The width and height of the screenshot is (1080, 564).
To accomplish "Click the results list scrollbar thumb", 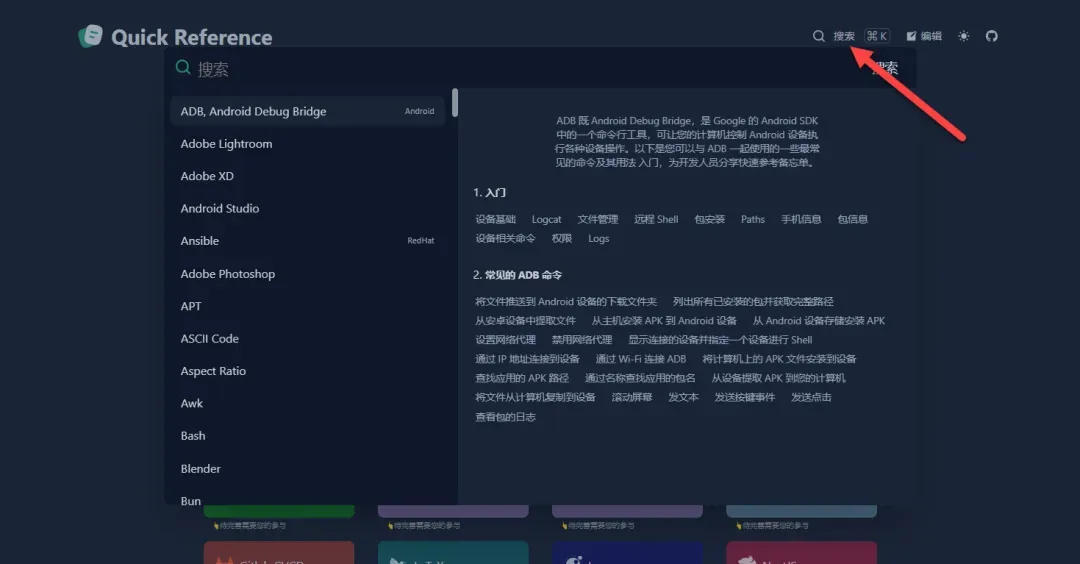I will click(x=455, y=103).
